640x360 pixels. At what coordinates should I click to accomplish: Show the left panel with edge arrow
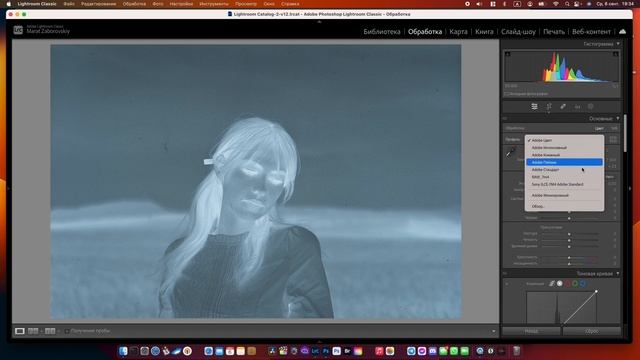pos(8,189)
